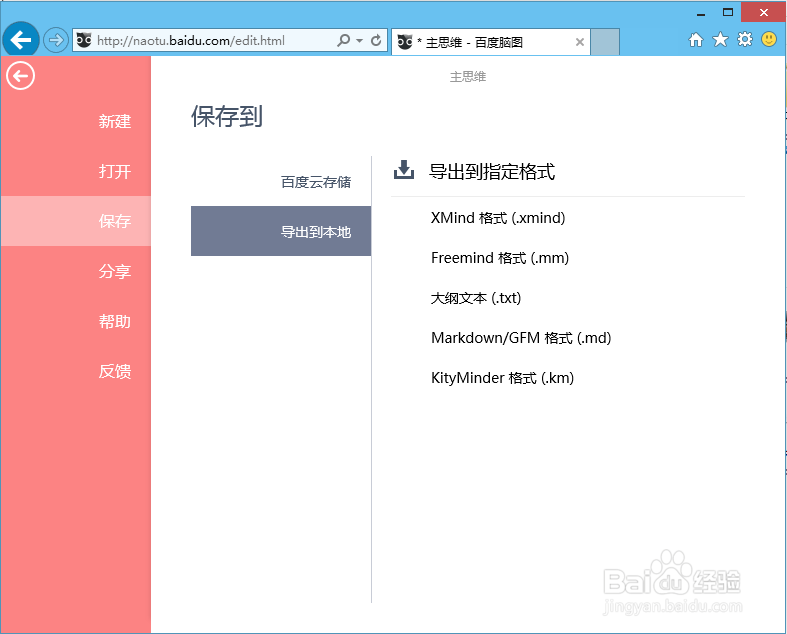Close the browser window
Screen dimensions: 787x634
[763, 13]
